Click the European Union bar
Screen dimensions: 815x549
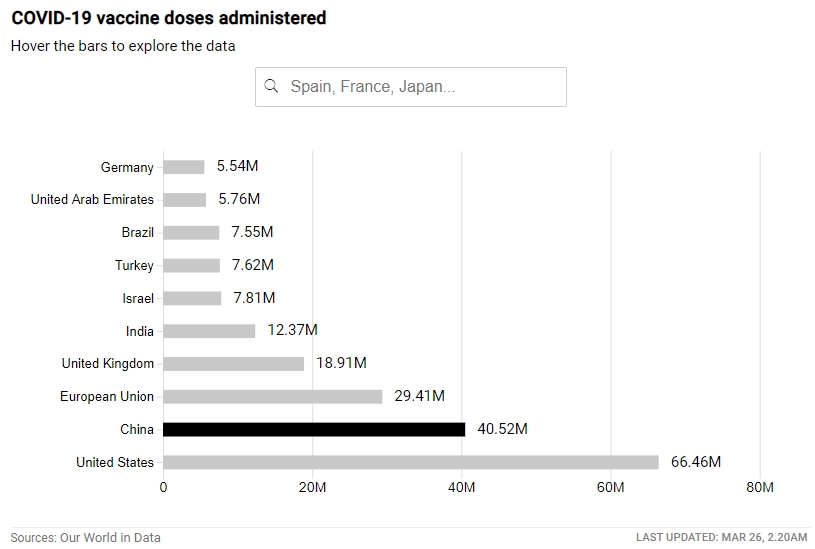pyautogui.click(x=273, y=396)
